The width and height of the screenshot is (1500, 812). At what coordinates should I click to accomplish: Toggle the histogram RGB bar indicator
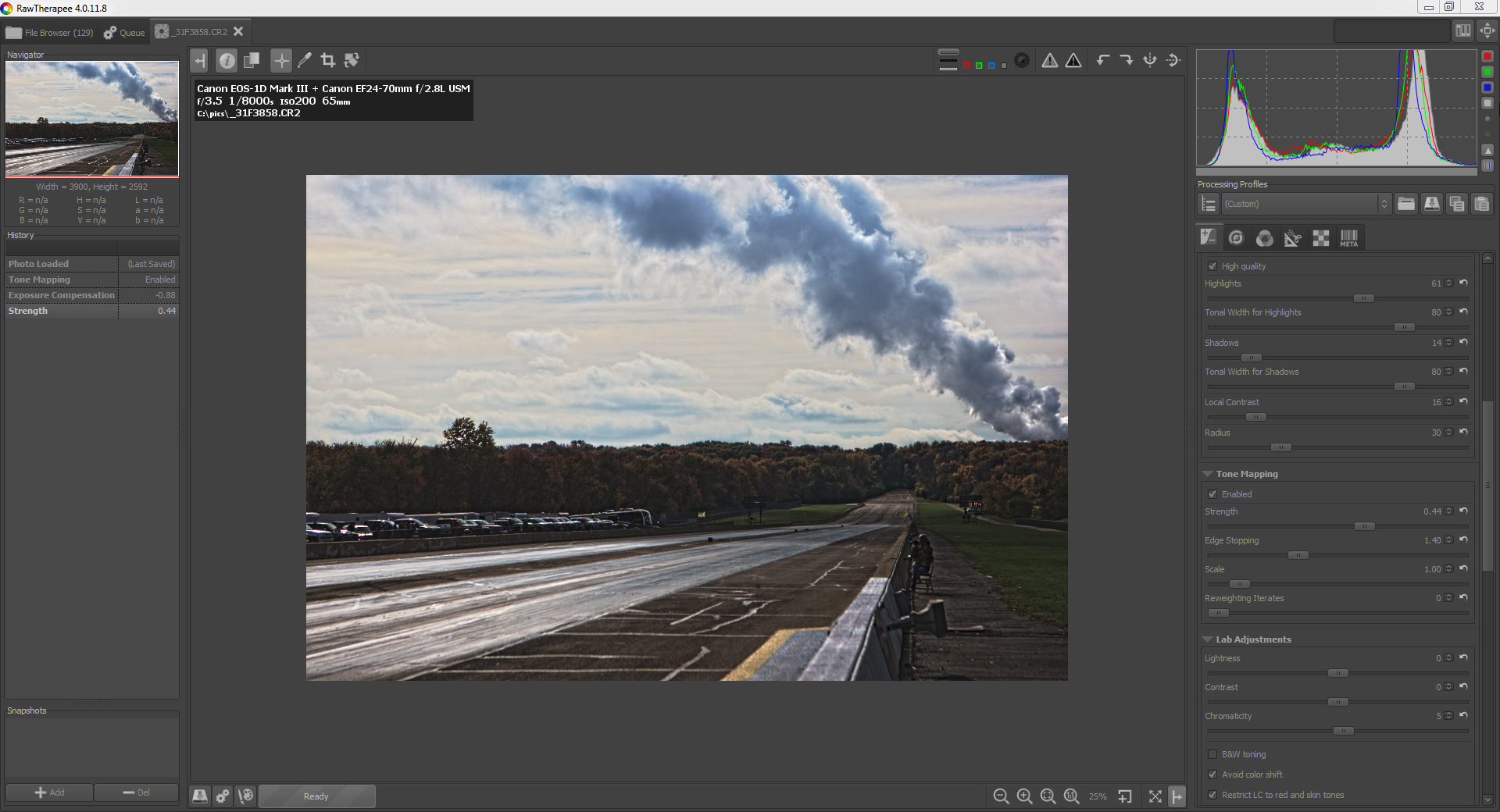pos(1487,166)
